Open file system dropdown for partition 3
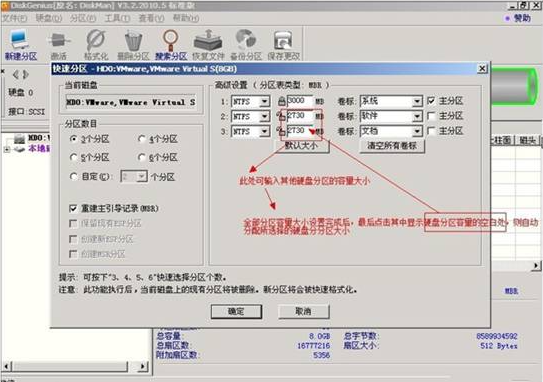 (x=264, y=131)
